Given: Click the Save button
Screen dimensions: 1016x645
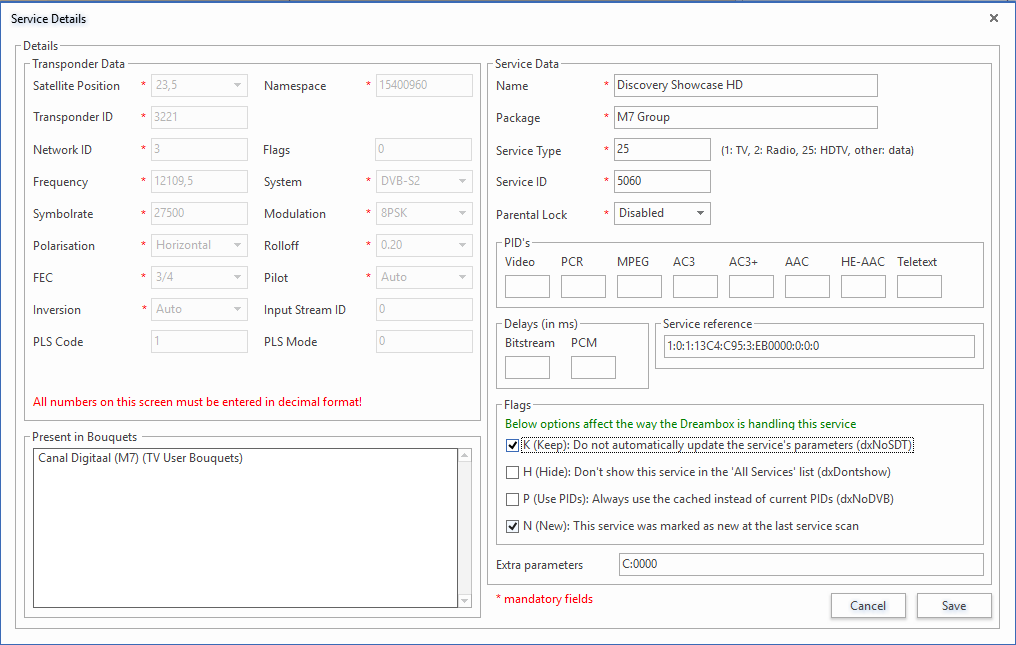Looking at the screenshot, I should (954, 605).
